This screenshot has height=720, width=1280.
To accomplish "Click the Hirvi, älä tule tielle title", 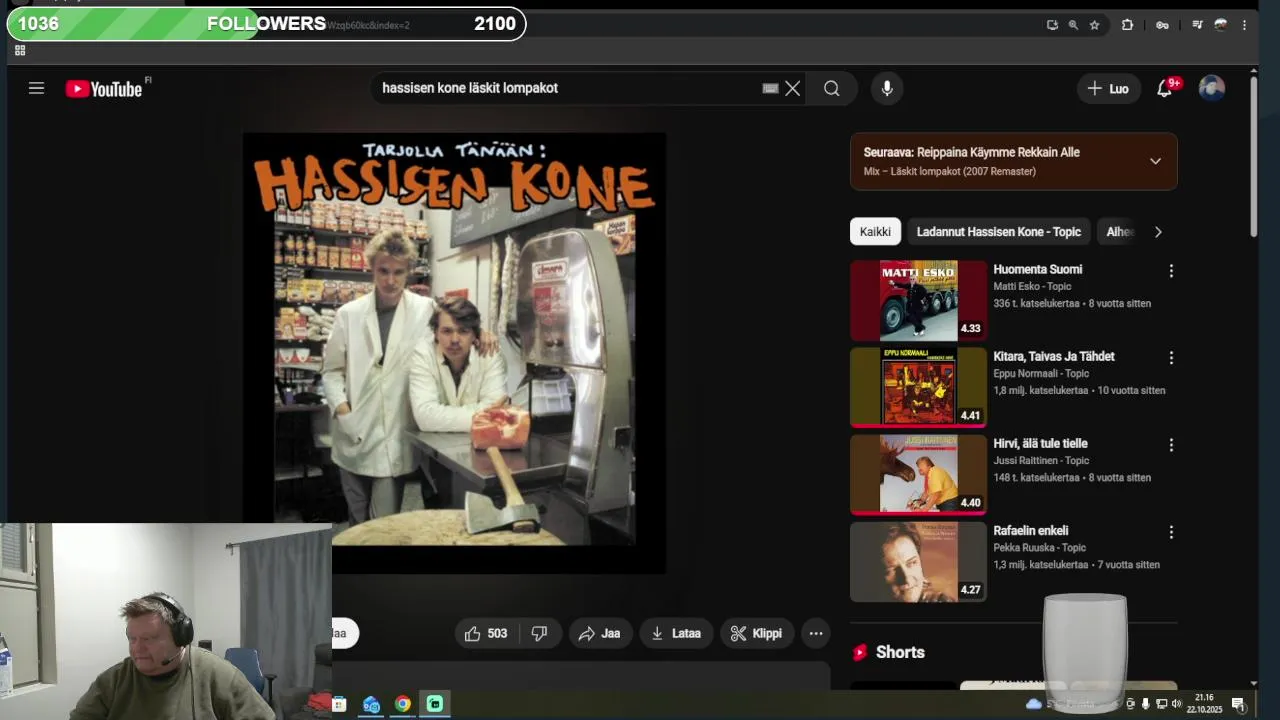I will (1040, 443).
